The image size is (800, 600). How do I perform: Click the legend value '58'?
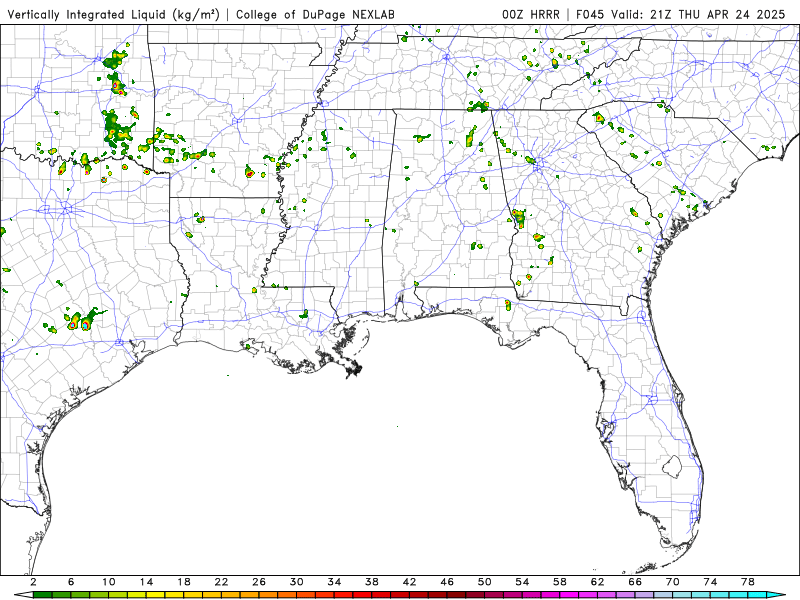point(560,582)
